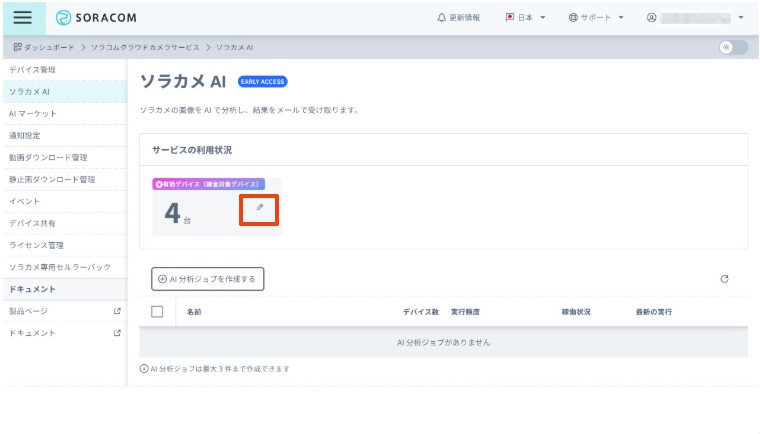The height and width of the screenshot is (434, 760).
Task: Click the AI 分析ジョブがありません message
Action: tap(443, 343)
